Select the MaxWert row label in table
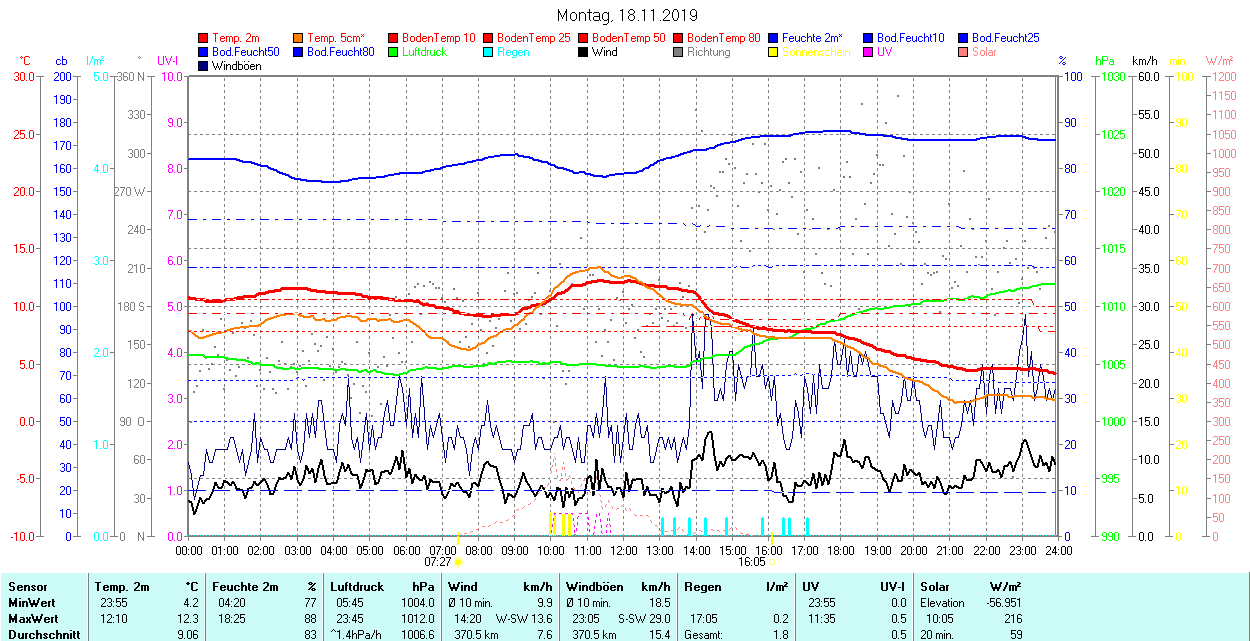 [31, 618]
